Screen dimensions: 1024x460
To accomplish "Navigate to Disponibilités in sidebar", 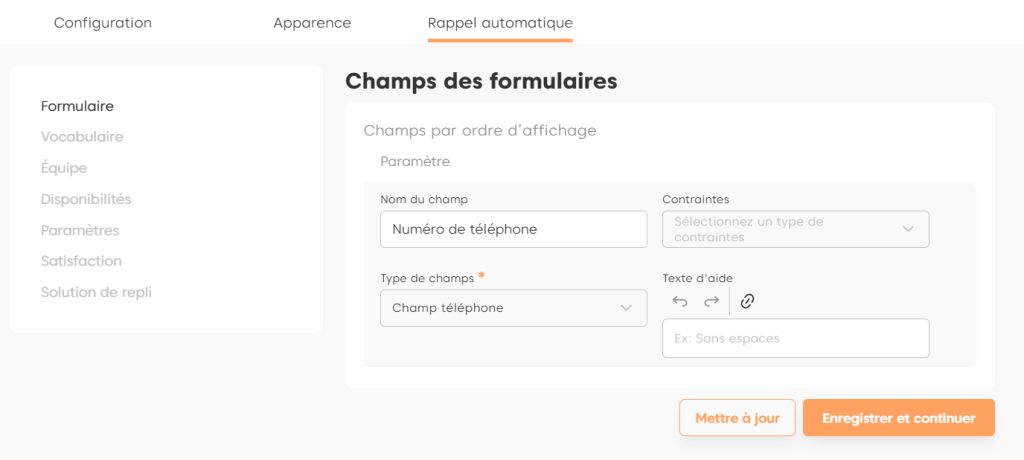I will [x=86, y=199].
